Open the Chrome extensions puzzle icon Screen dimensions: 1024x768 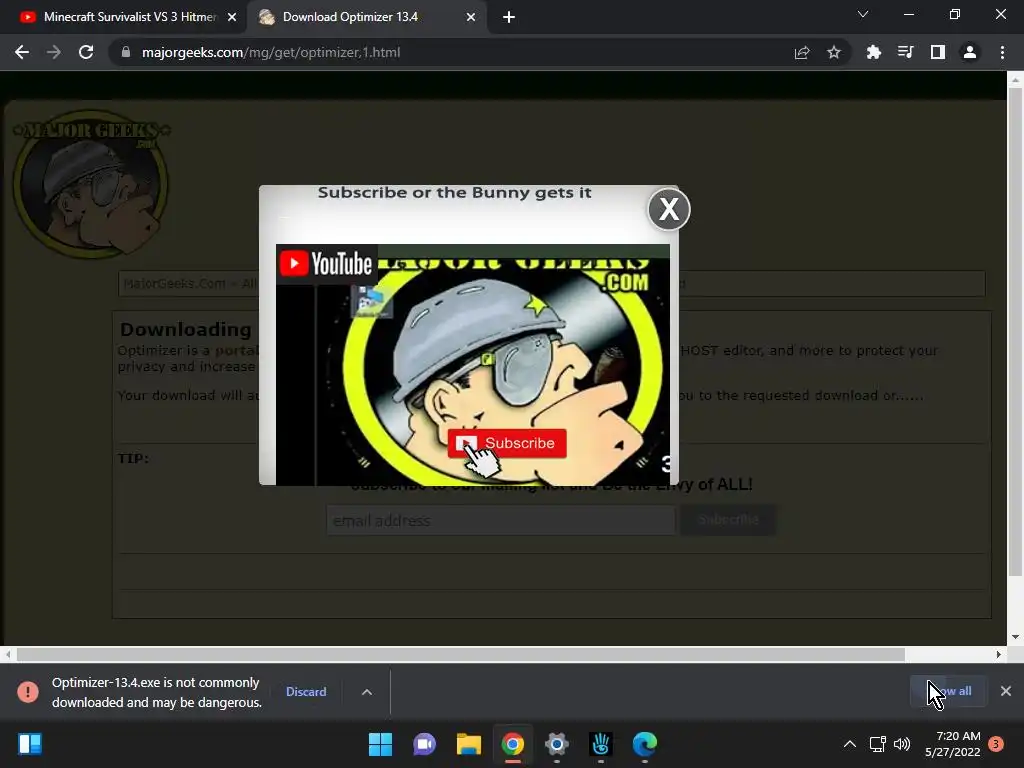pyautogui.click(x=874, y=52)
